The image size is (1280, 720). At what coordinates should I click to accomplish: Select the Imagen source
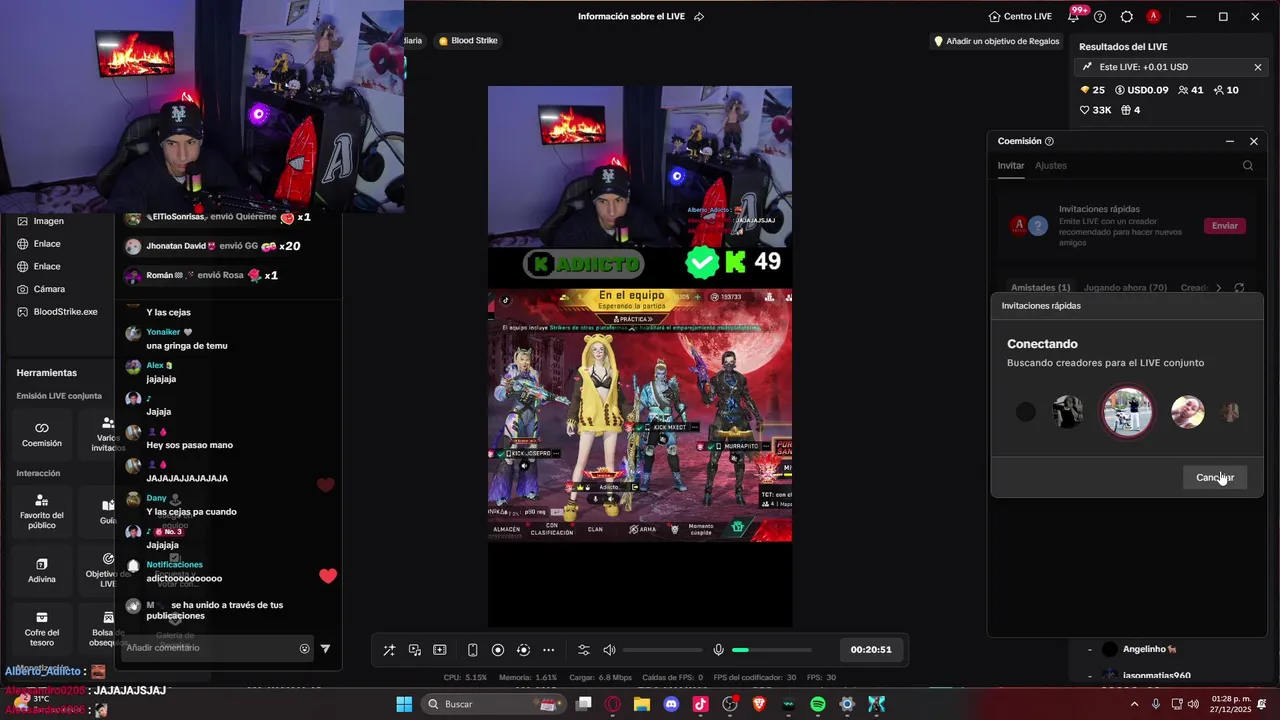48,221
